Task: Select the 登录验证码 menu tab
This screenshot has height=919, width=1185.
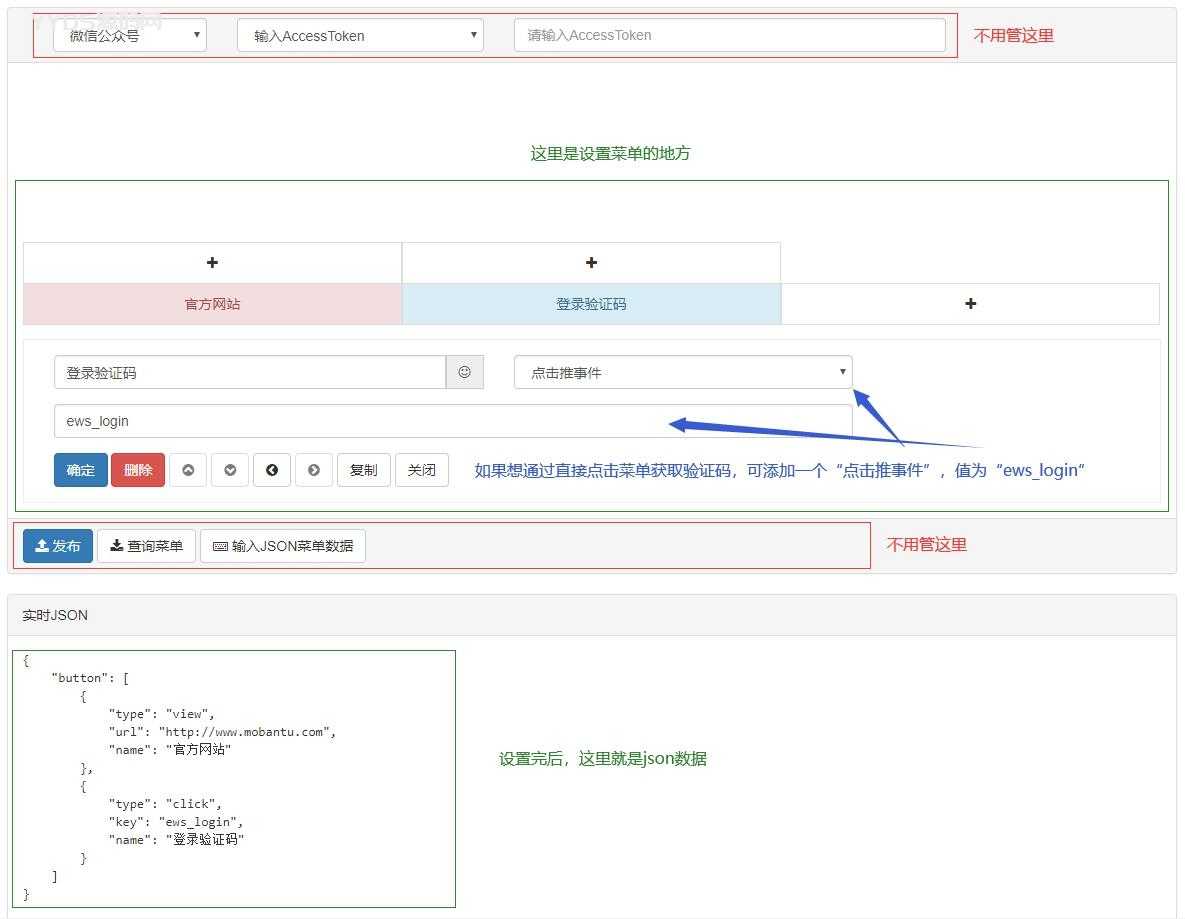Action: tap(591, 304)
